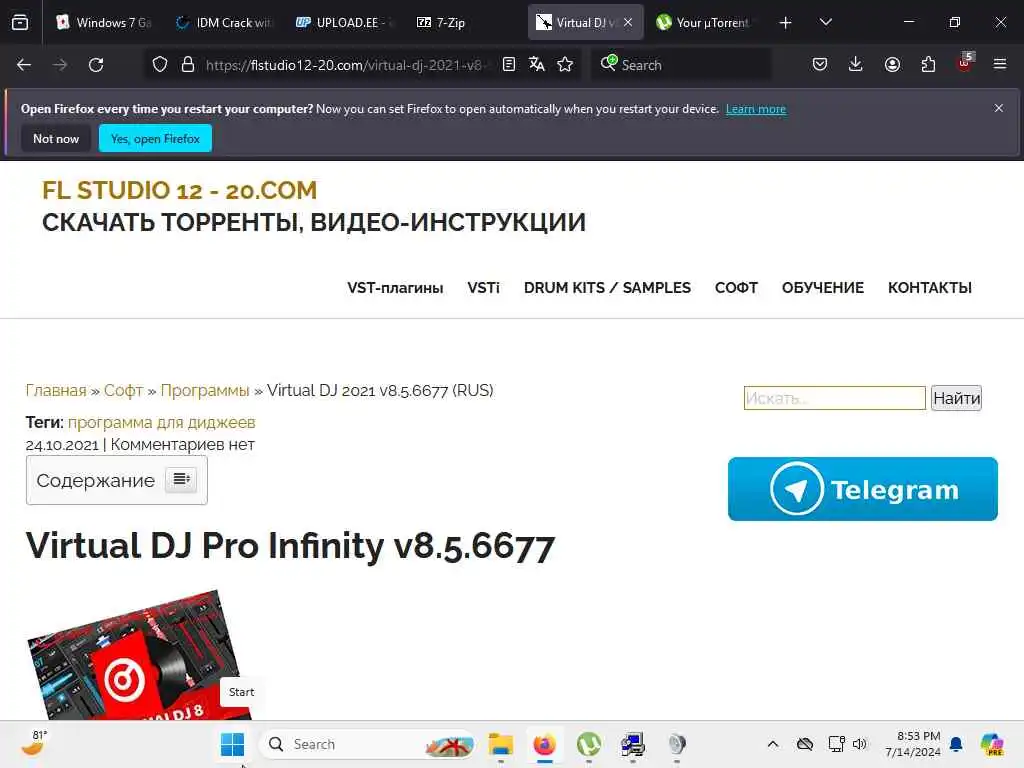1024x768 pixels.
Task: Expand the Содержание table of contents toggle
Action: pos(181,479)
